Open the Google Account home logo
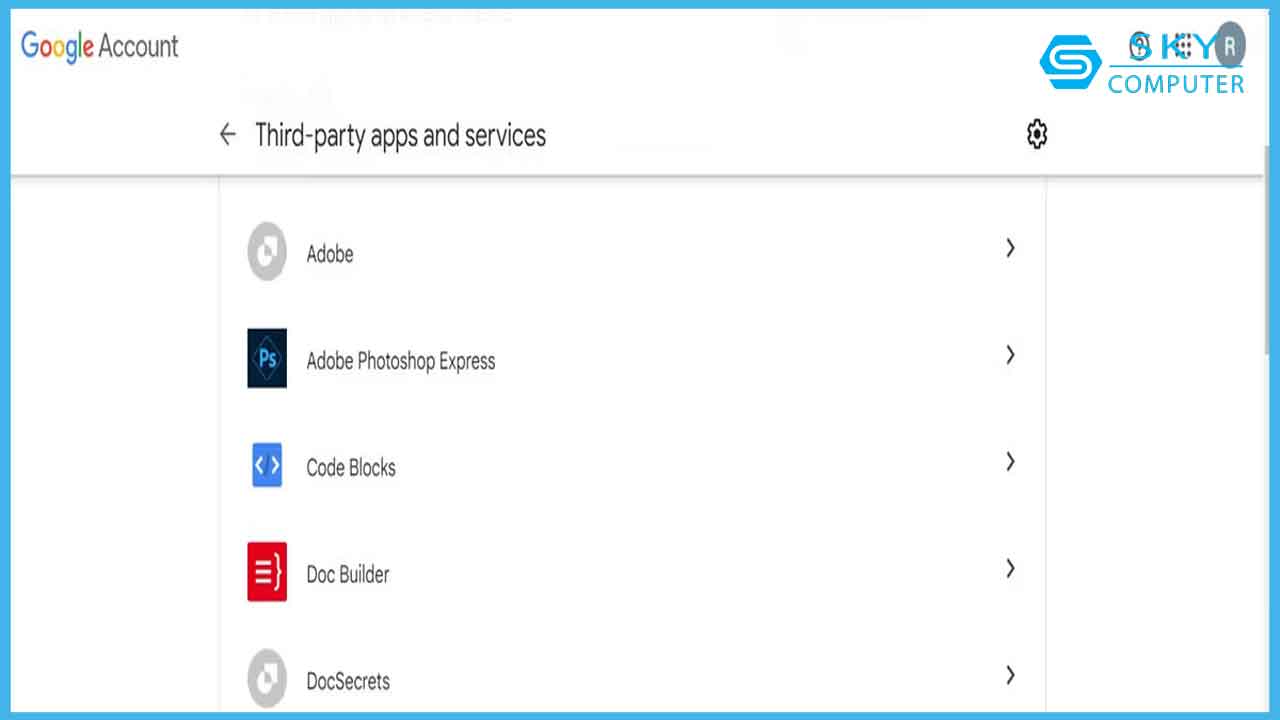This screenshot has height=720, width=1280. click(100, 46)
